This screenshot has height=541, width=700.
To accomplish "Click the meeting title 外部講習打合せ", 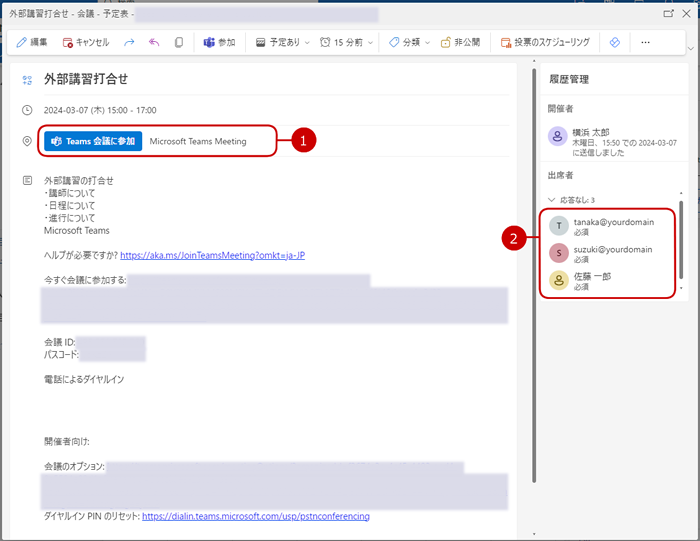I will point(86,79).
